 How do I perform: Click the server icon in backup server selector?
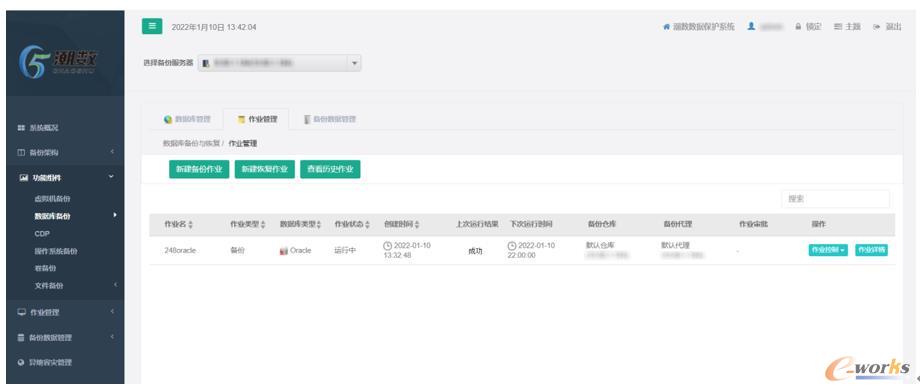click(206, 63)
